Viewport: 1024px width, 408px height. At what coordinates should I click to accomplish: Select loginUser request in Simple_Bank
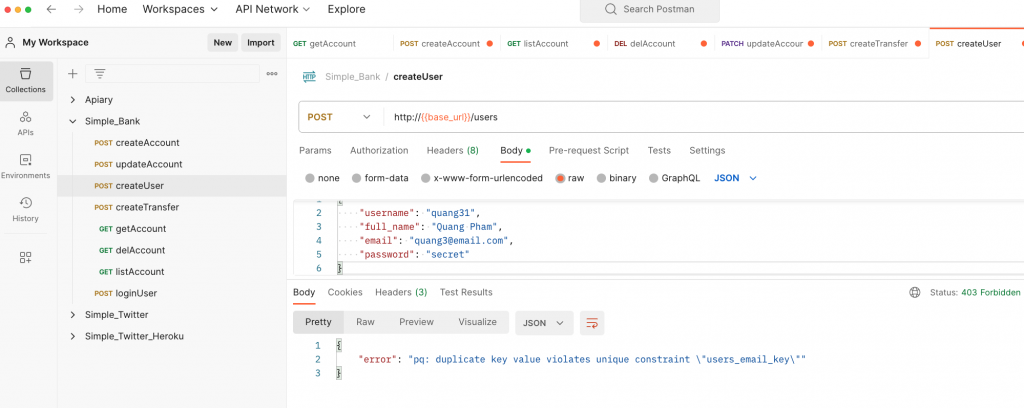click(137, 293)
